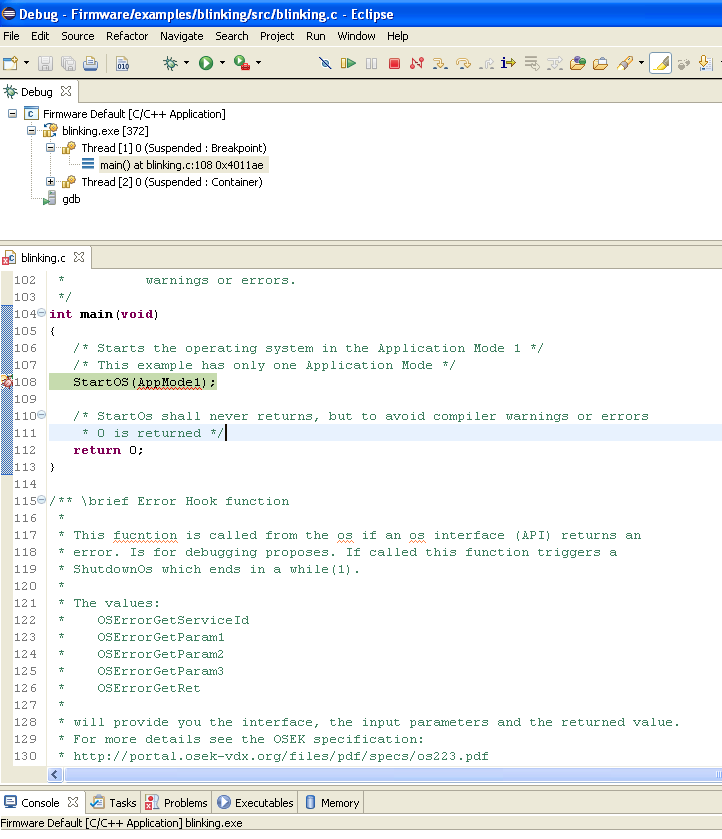Collapse Error Hook comment fold at line 115

click(x=41, y=500)
